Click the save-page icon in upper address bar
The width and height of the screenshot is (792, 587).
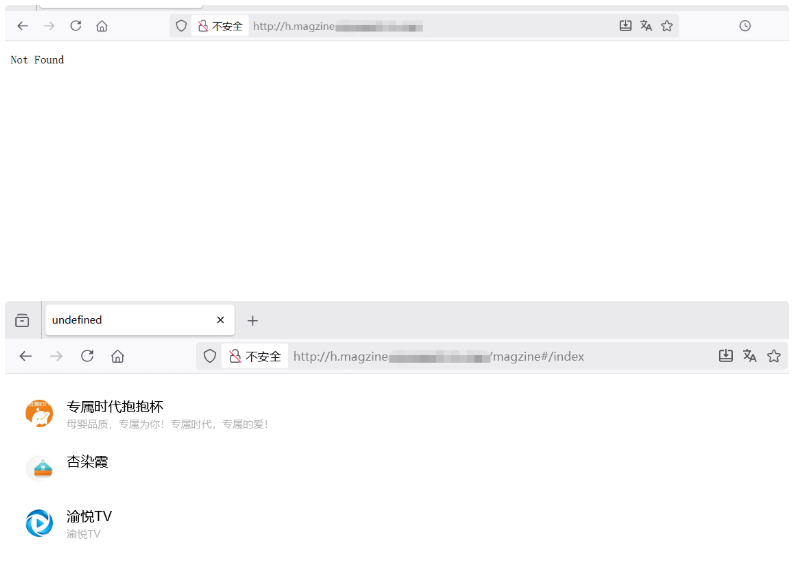pos(625,26)
